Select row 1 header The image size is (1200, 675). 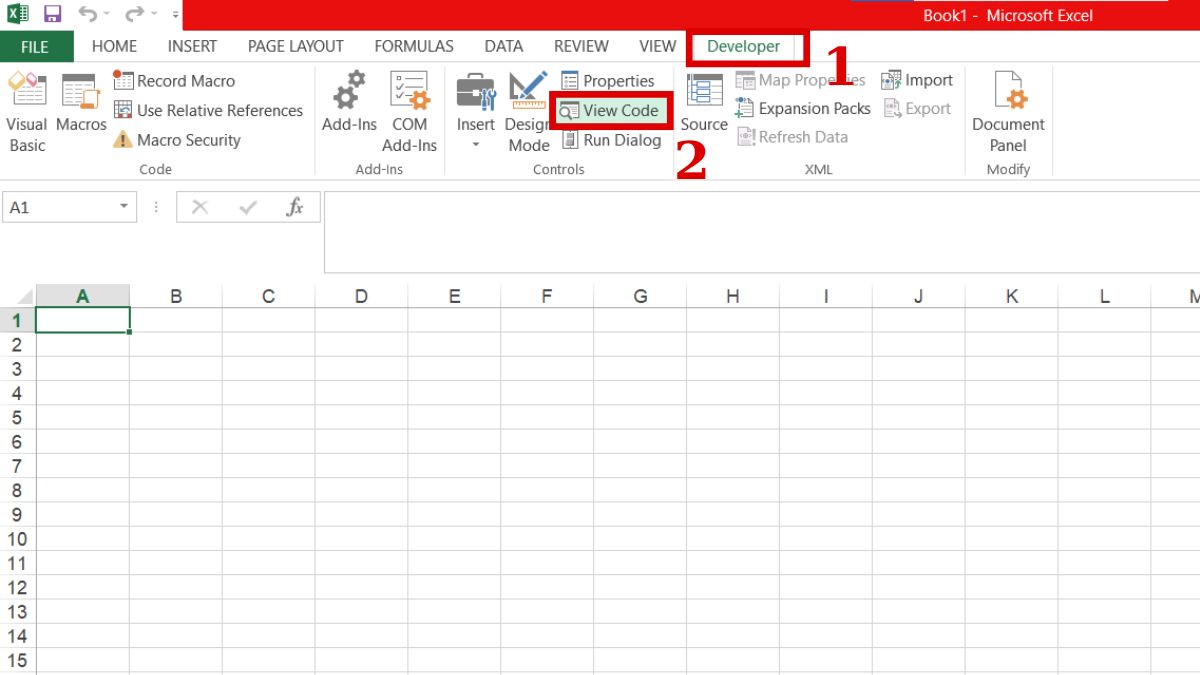pyautogui.click(x=17, y=320)
